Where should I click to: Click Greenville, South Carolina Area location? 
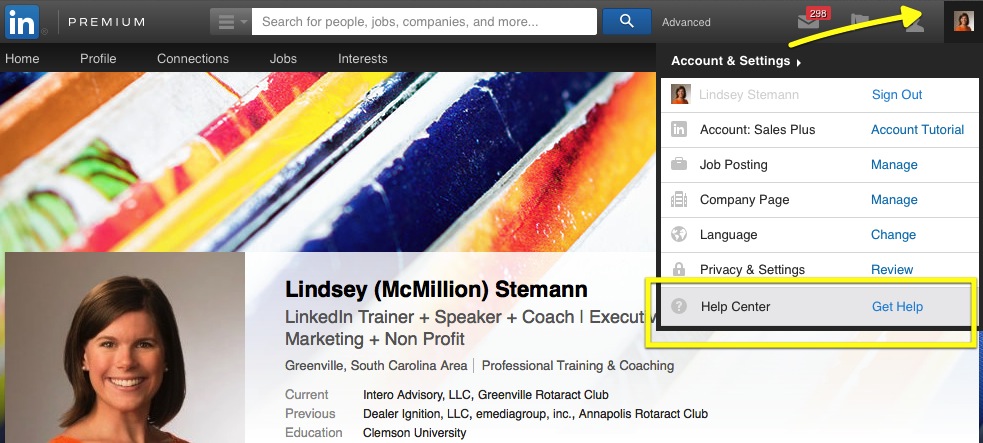point(376,365)
